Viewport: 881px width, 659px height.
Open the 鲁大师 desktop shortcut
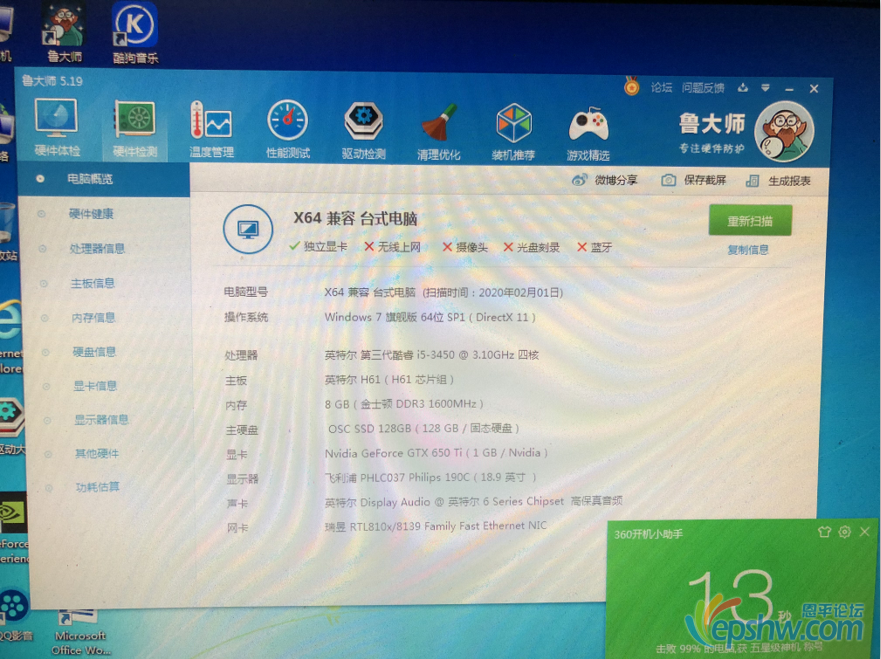[x=63, y=32]
